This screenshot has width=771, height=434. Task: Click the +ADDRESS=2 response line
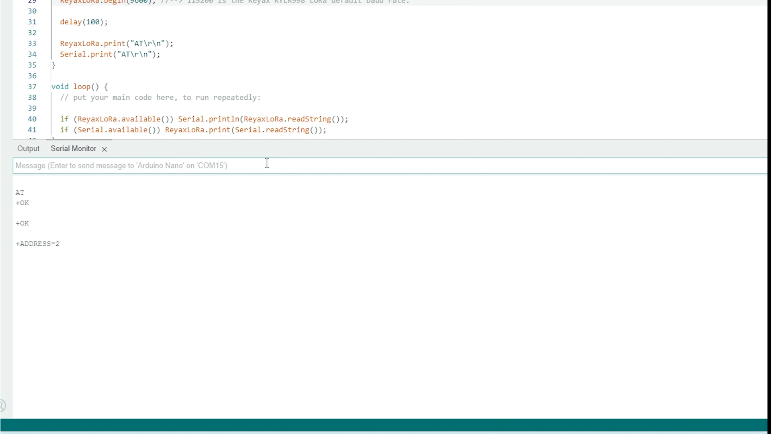(x=38, y=243)
